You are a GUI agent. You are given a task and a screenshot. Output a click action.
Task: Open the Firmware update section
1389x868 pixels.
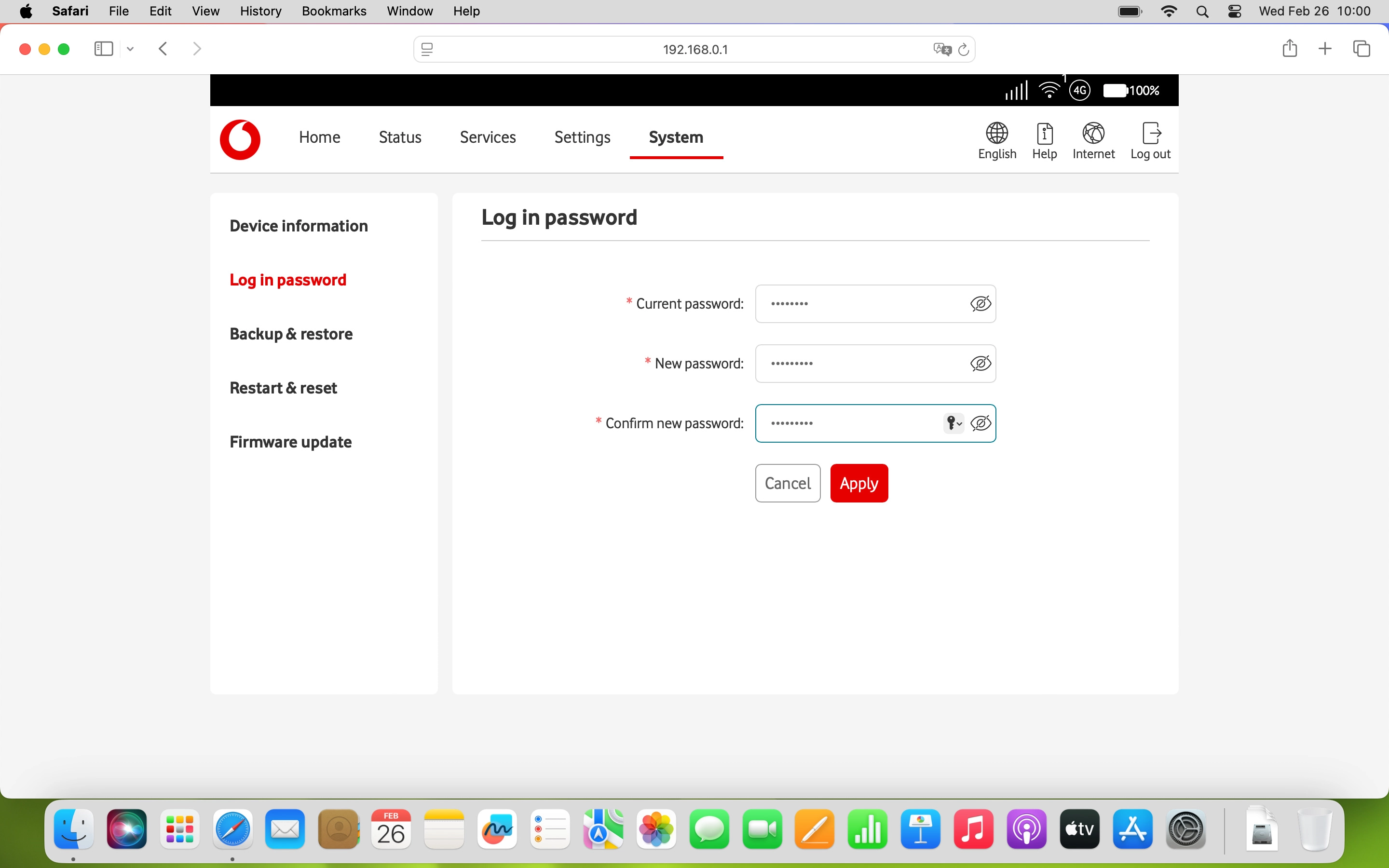pos(290,441)
